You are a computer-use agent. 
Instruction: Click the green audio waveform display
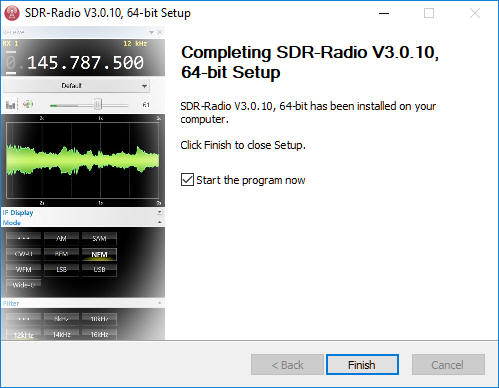[x=83, y=160]
